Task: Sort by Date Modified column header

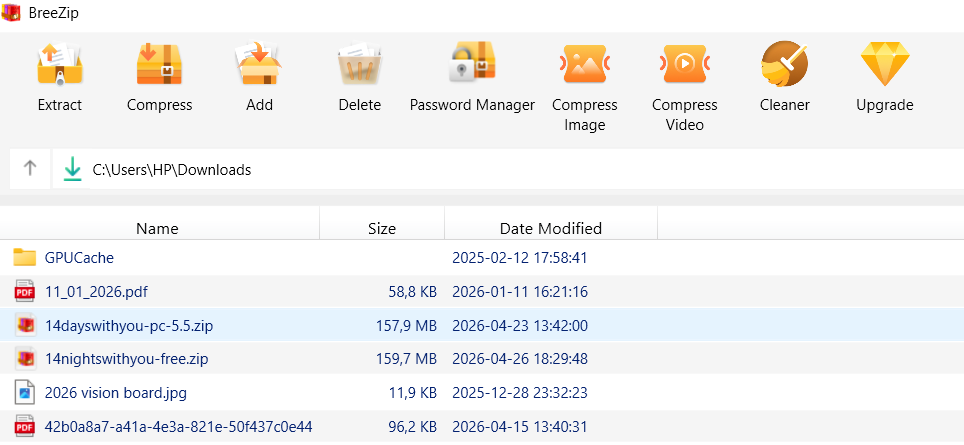Action: coord(551,228)
